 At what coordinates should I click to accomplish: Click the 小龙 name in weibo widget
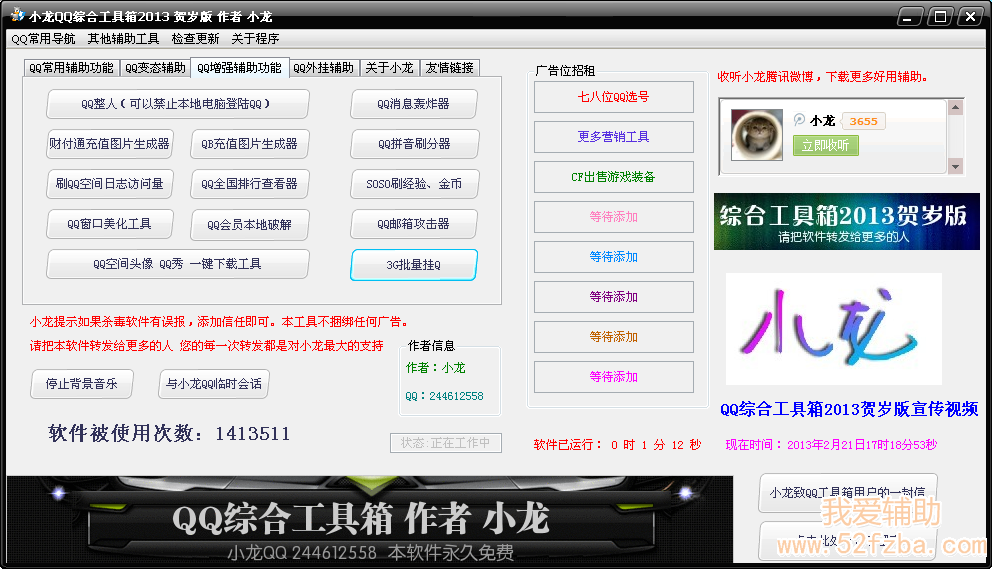pyautogui.click(x=822, y=121)
